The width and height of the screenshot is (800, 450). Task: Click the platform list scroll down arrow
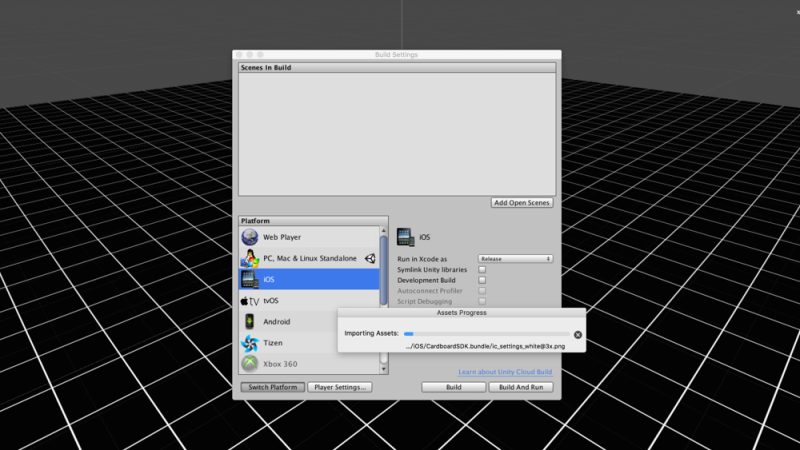pos(384,369)
